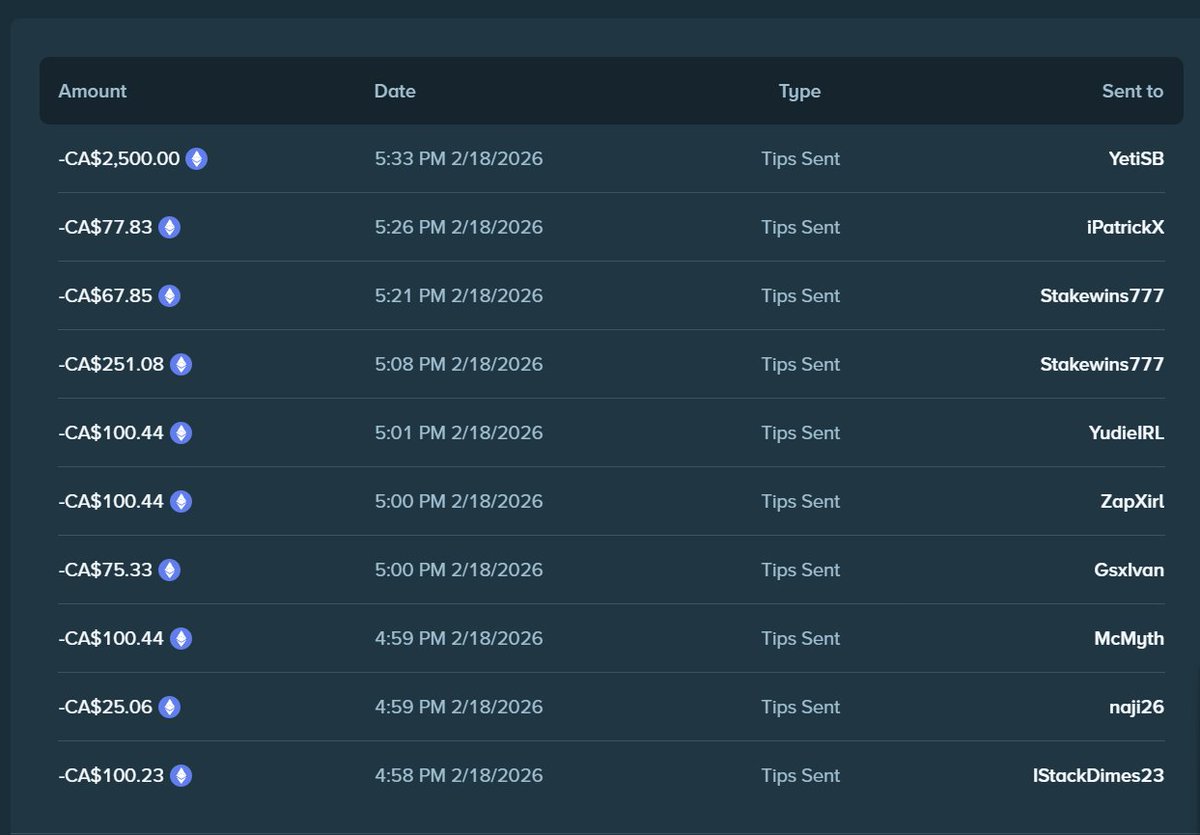This screenshot has height=835, width=1200.
Task: Click Tips Sent in the GsxIvan row
Action: (x=801, y=570)
